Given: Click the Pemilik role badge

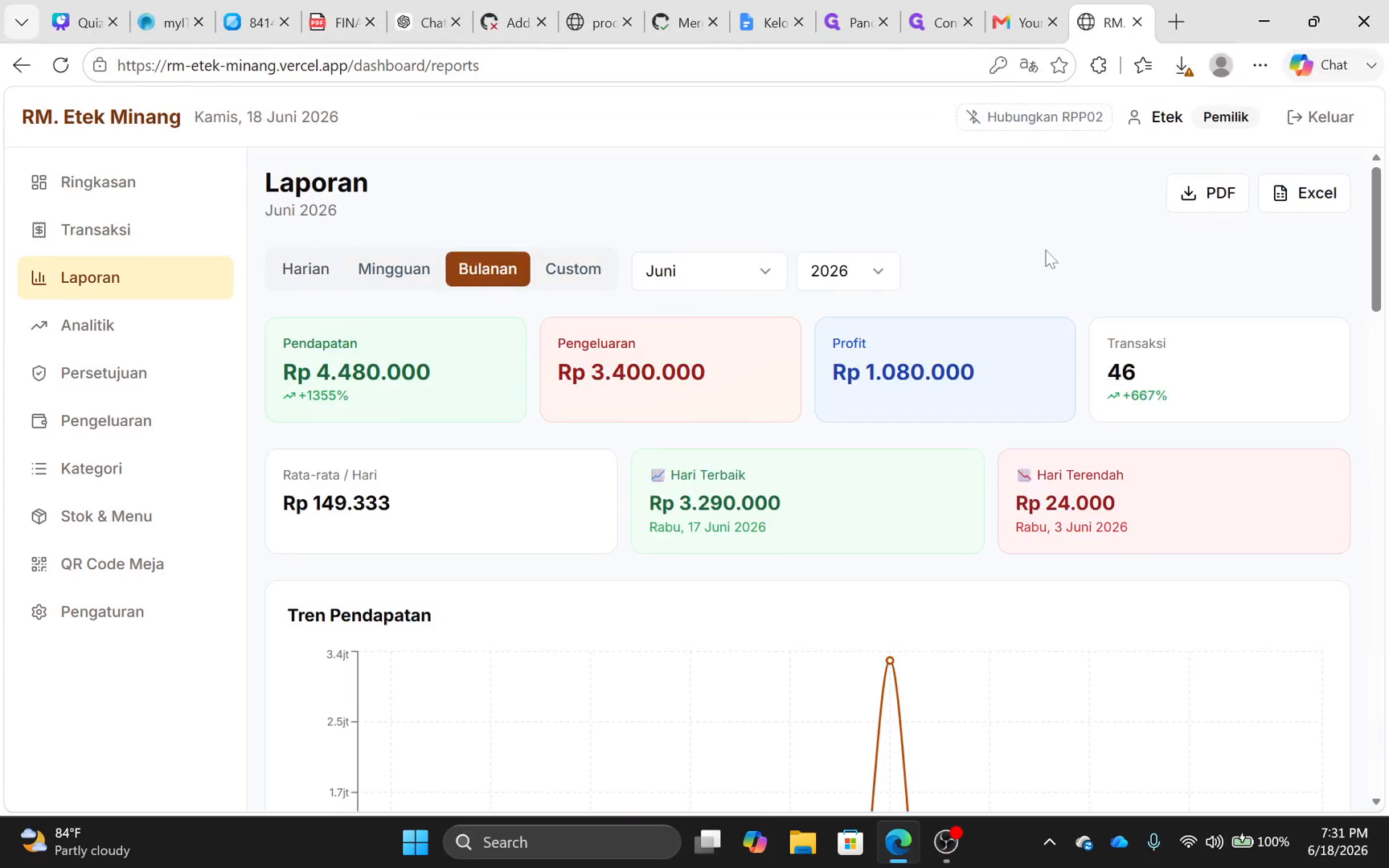Looking at the screenshot, I should 1226,117.
